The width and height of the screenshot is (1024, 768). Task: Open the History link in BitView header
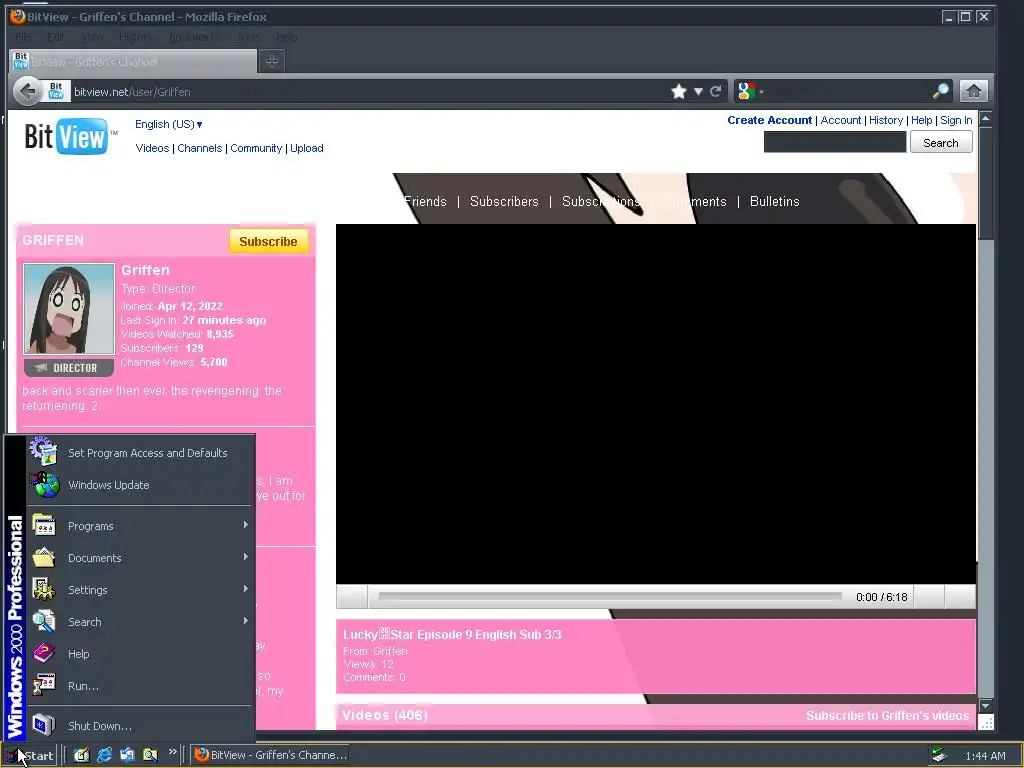[886, 120]
